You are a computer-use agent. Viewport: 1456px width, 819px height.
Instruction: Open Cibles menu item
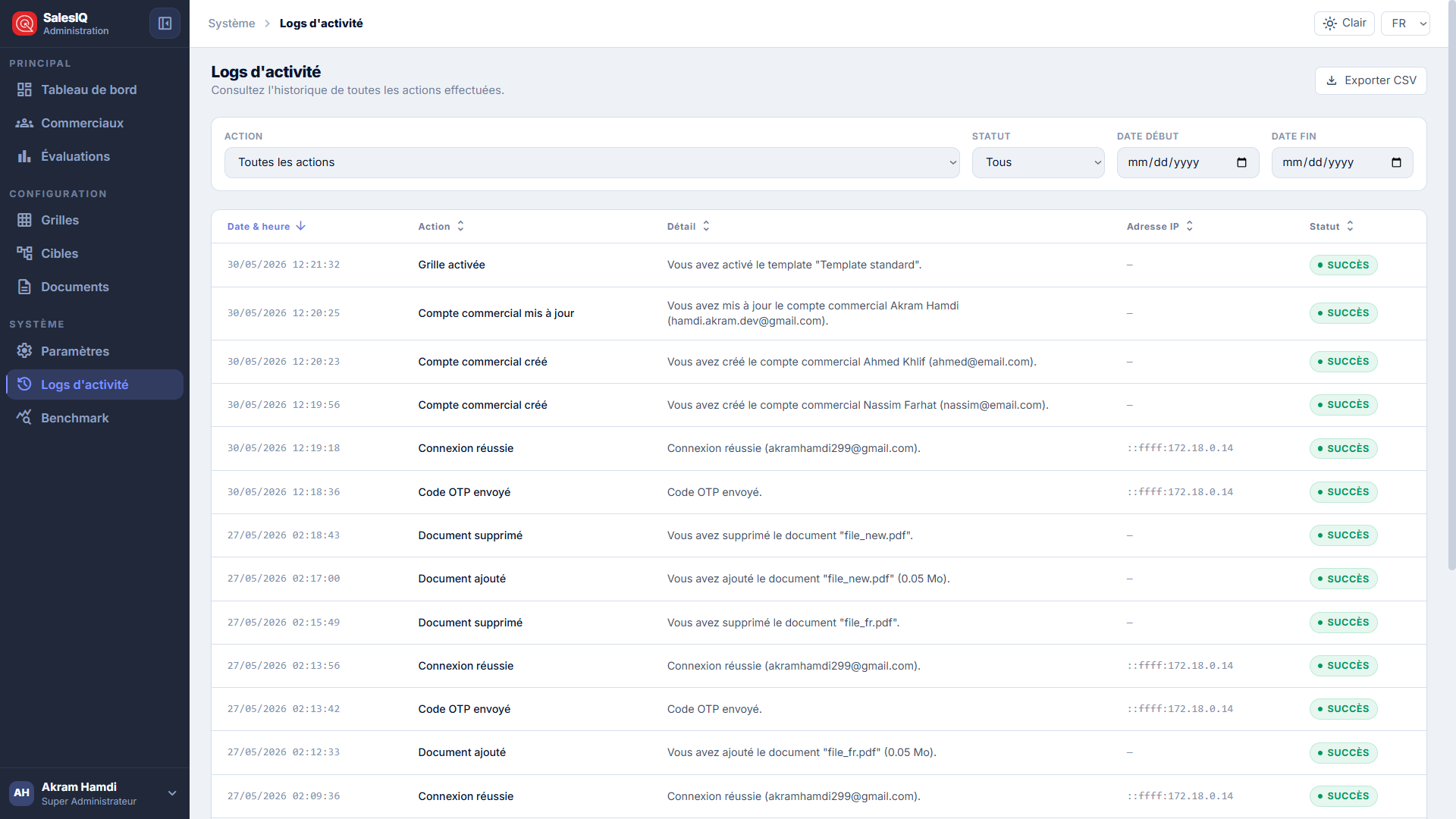coord(95,253)
